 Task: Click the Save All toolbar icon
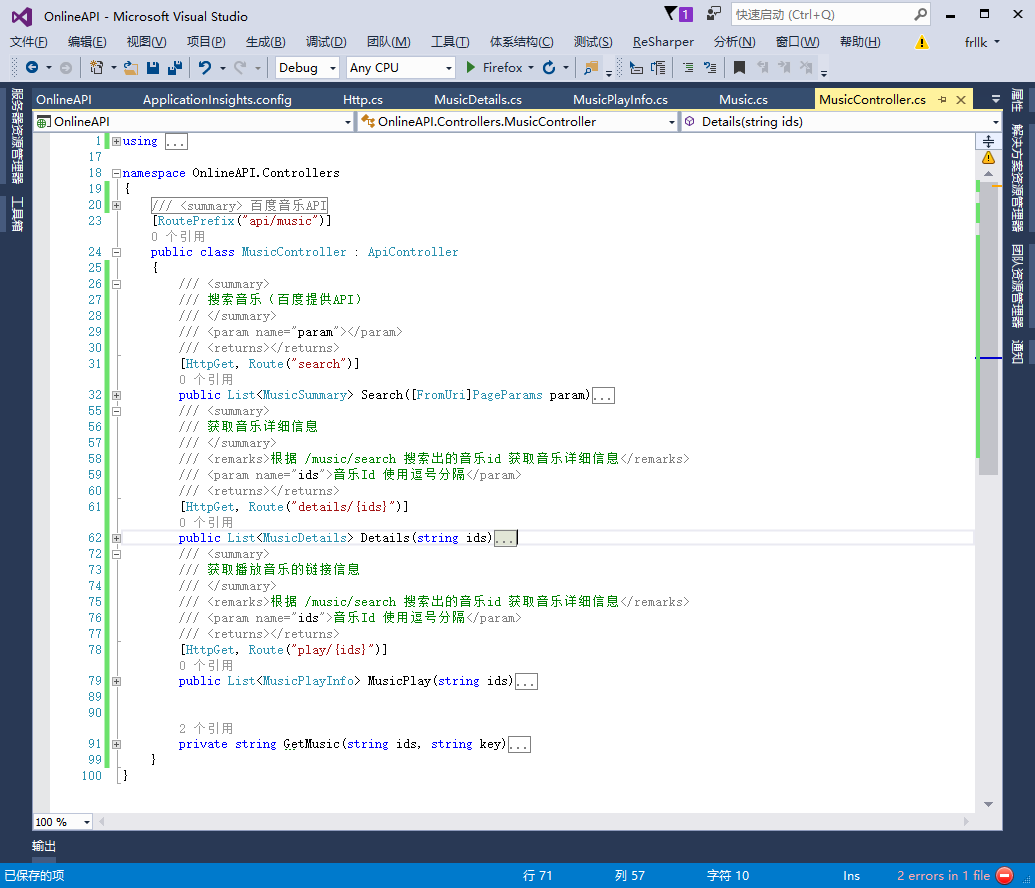point(175,68)
